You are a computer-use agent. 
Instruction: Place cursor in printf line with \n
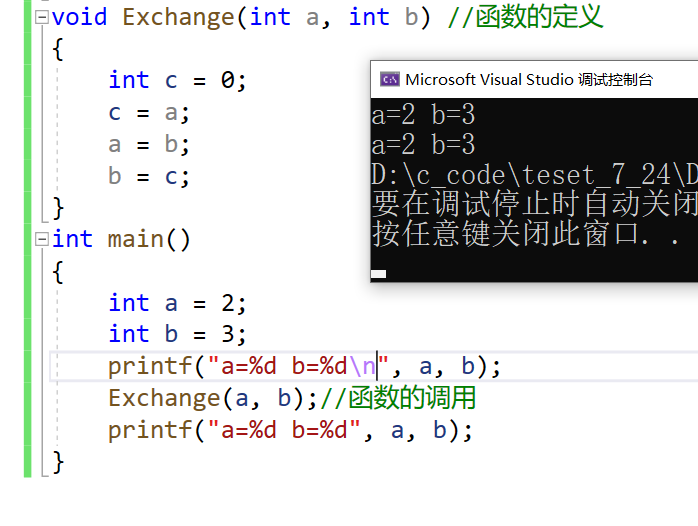304,367
